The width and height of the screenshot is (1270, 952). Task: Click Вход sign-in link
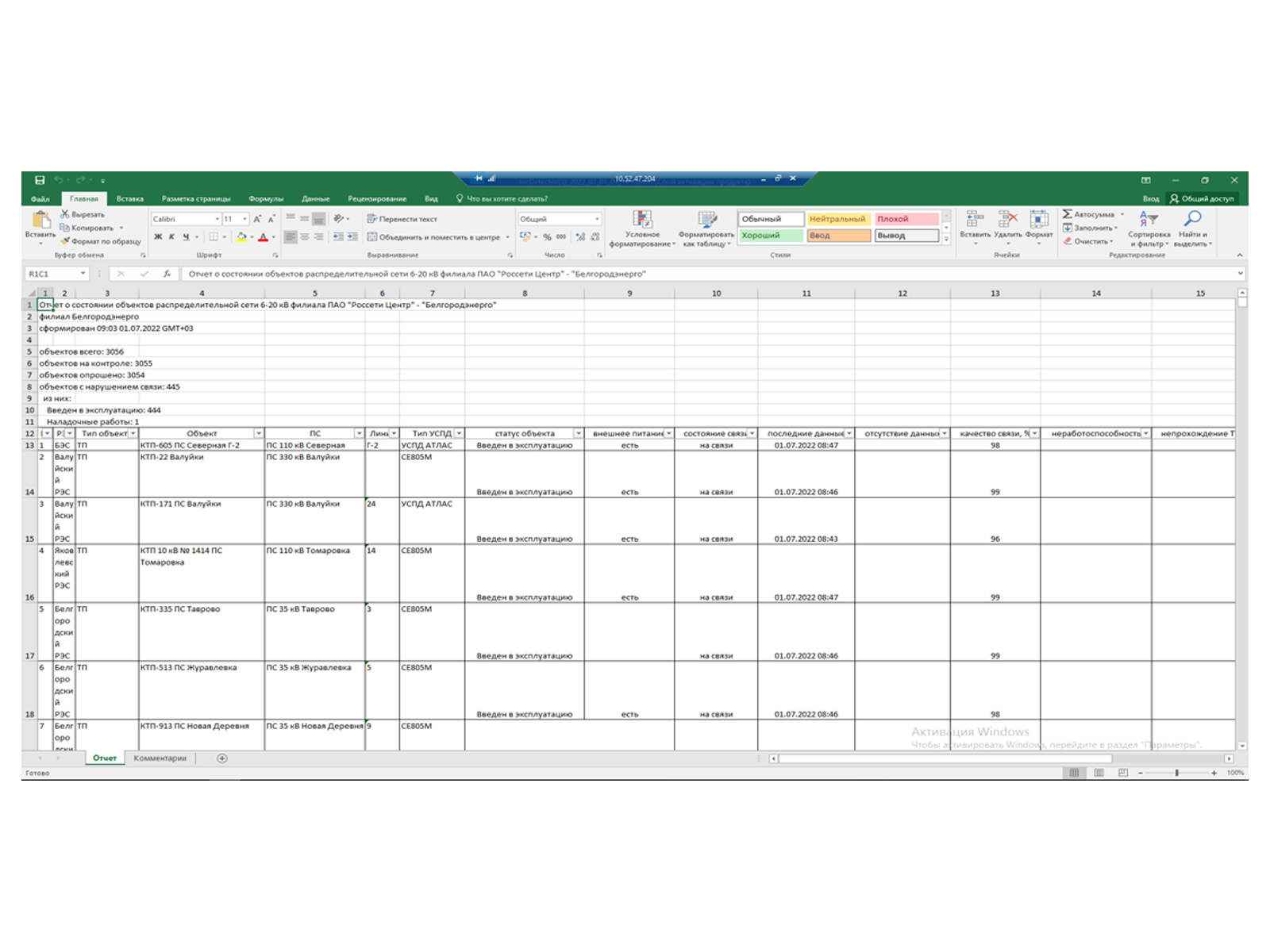[1151, 199]
